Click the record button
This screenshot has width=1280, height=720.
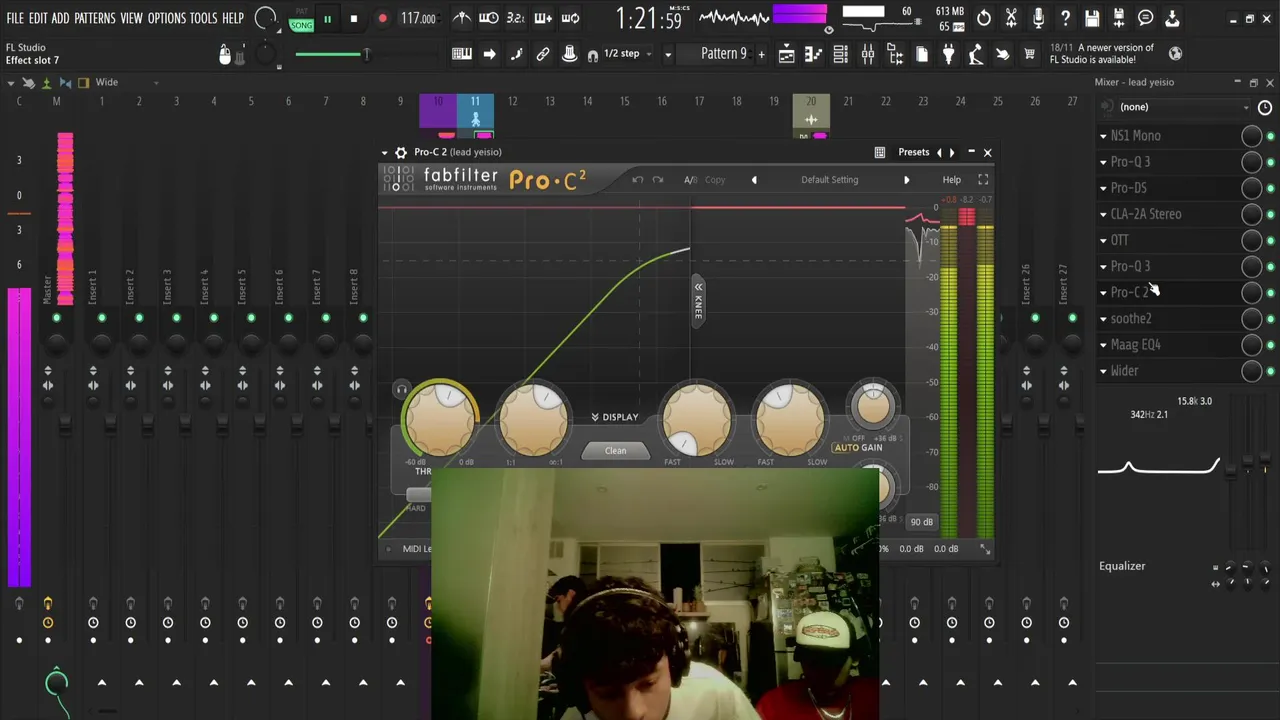pos(382,19)
